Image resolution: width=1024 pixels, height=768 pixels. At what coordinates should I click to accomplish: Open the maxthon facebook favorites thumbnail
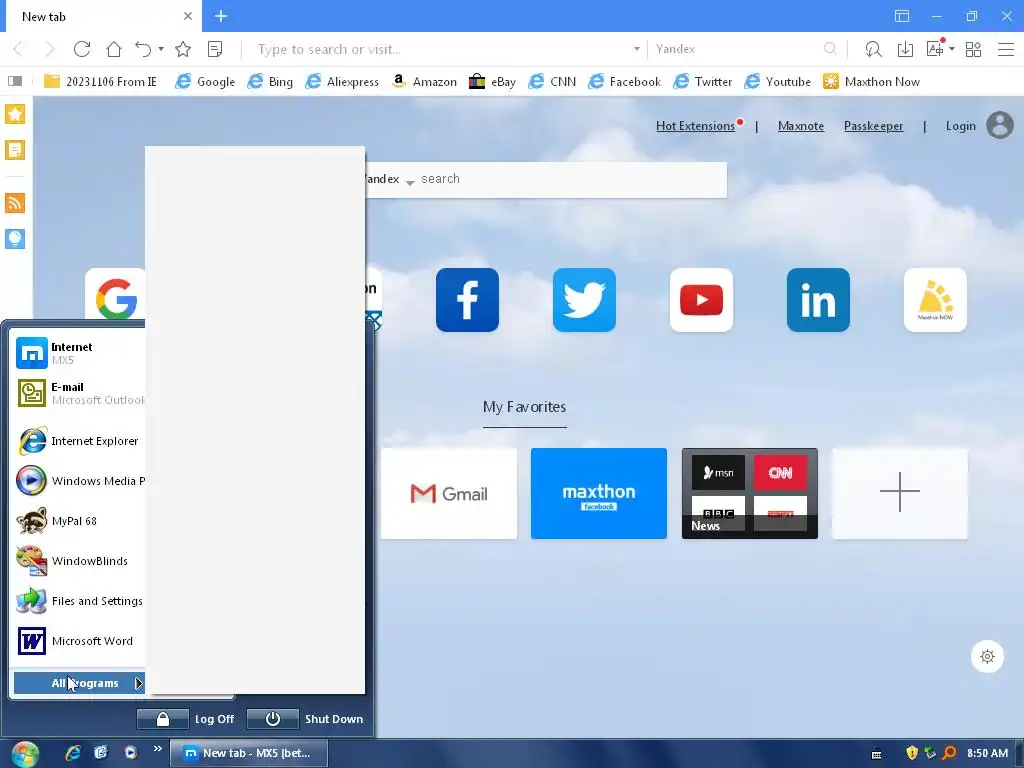point(599,494)
